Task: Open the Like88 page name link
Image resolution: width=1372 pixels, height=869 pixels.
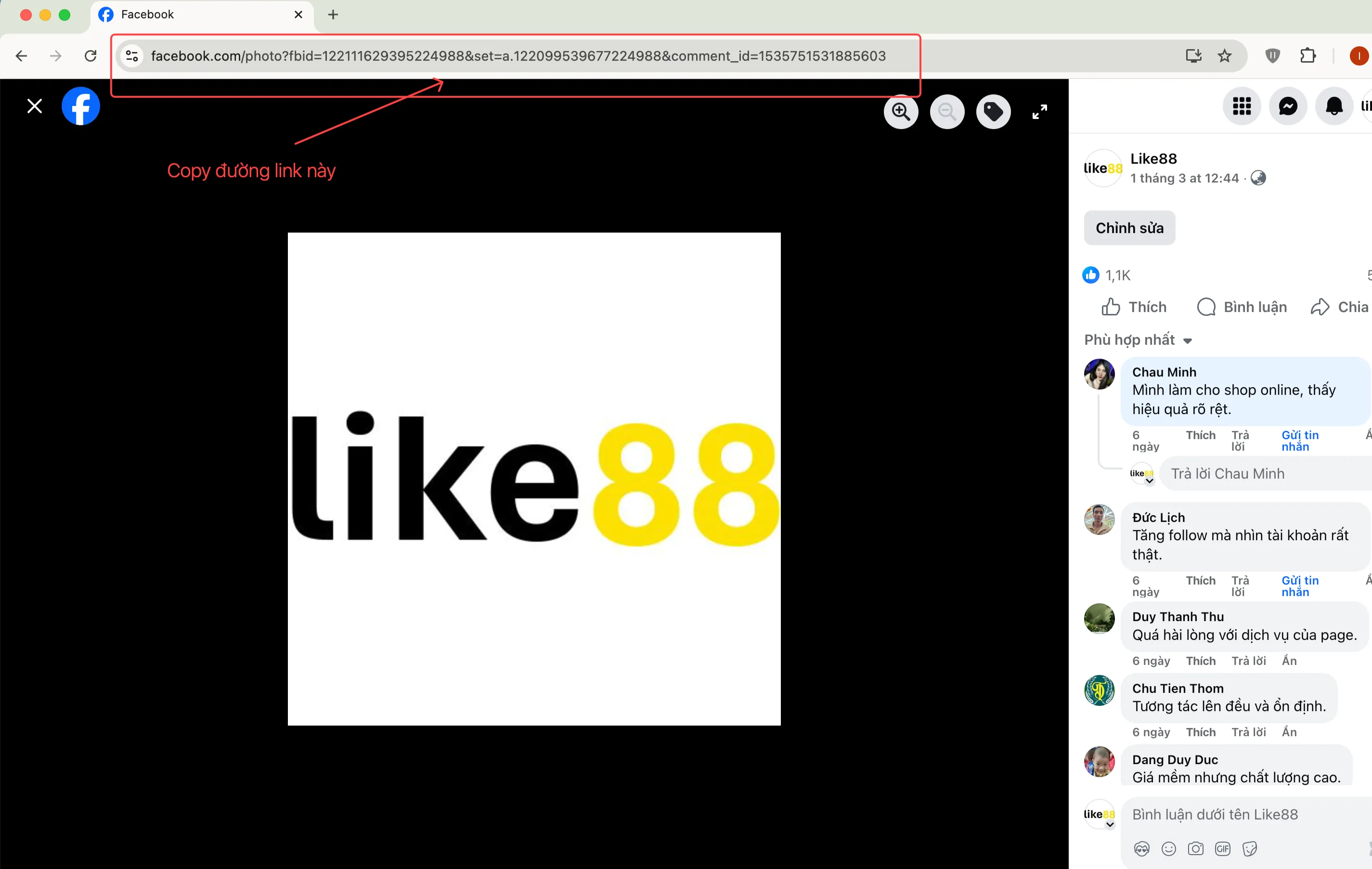Action: point(1153,159)
